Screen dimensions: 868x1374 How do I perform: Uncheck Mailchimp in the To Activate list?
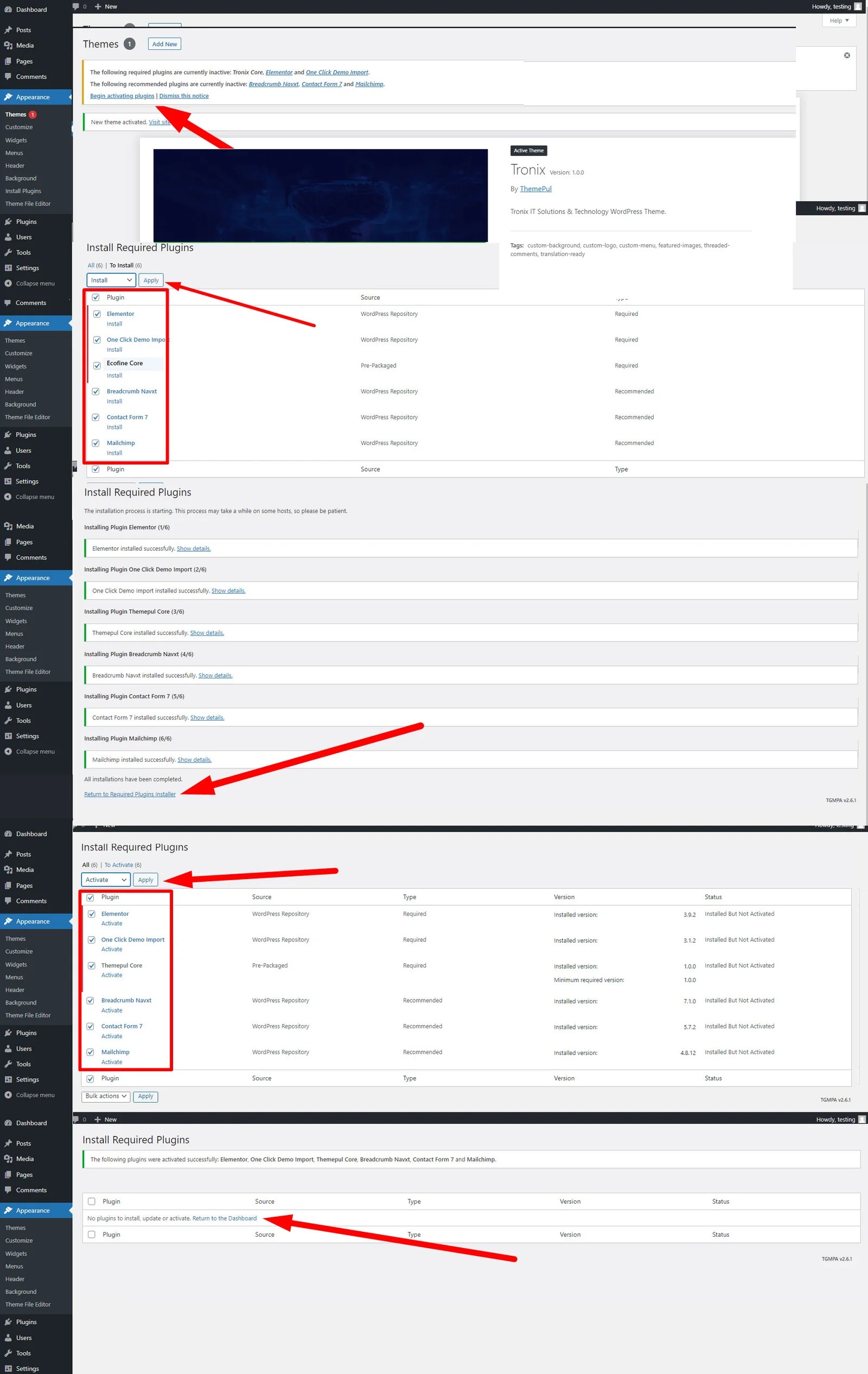(90, 1052)
